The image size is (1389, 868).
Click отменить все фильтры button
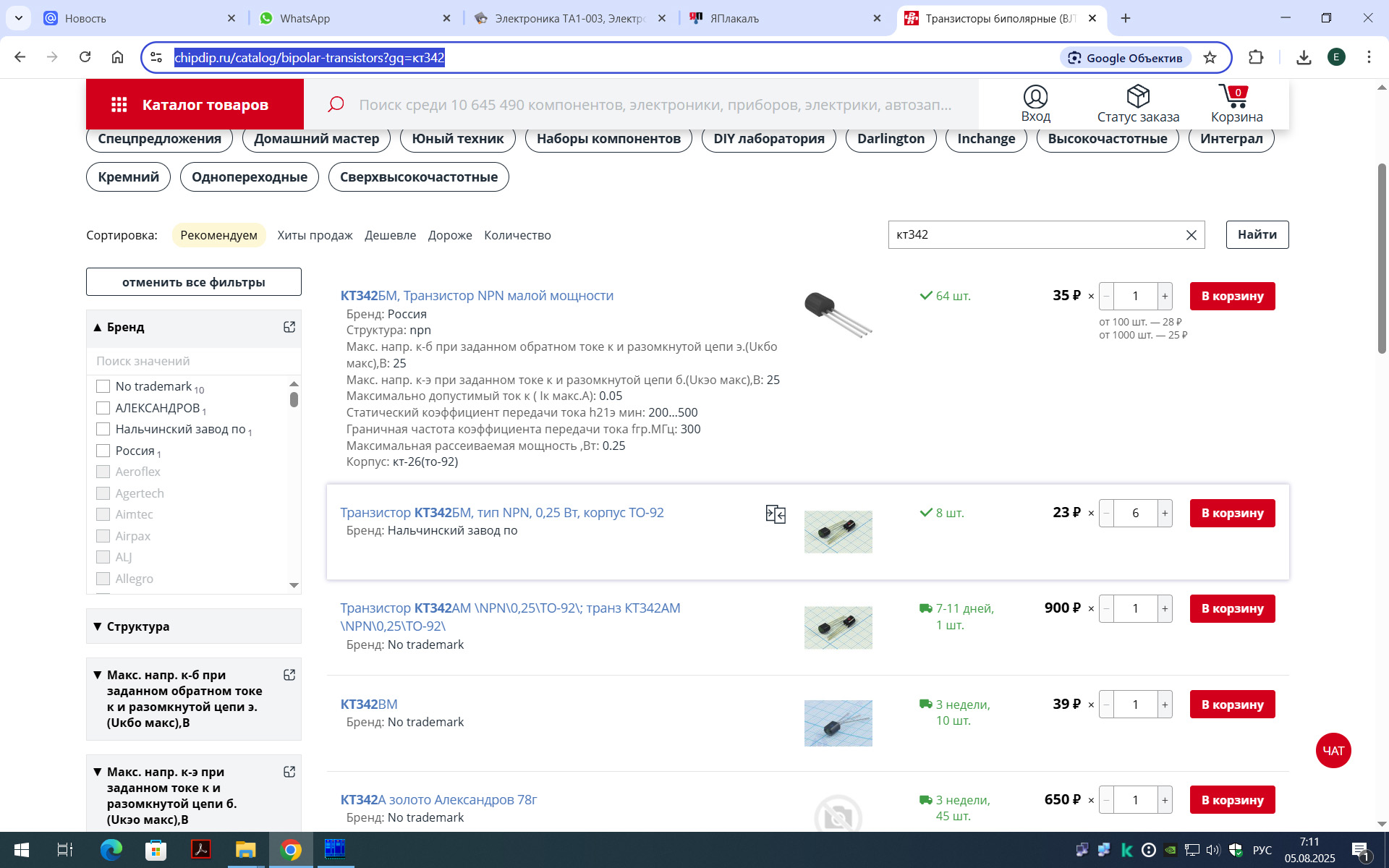pos(193,282)
